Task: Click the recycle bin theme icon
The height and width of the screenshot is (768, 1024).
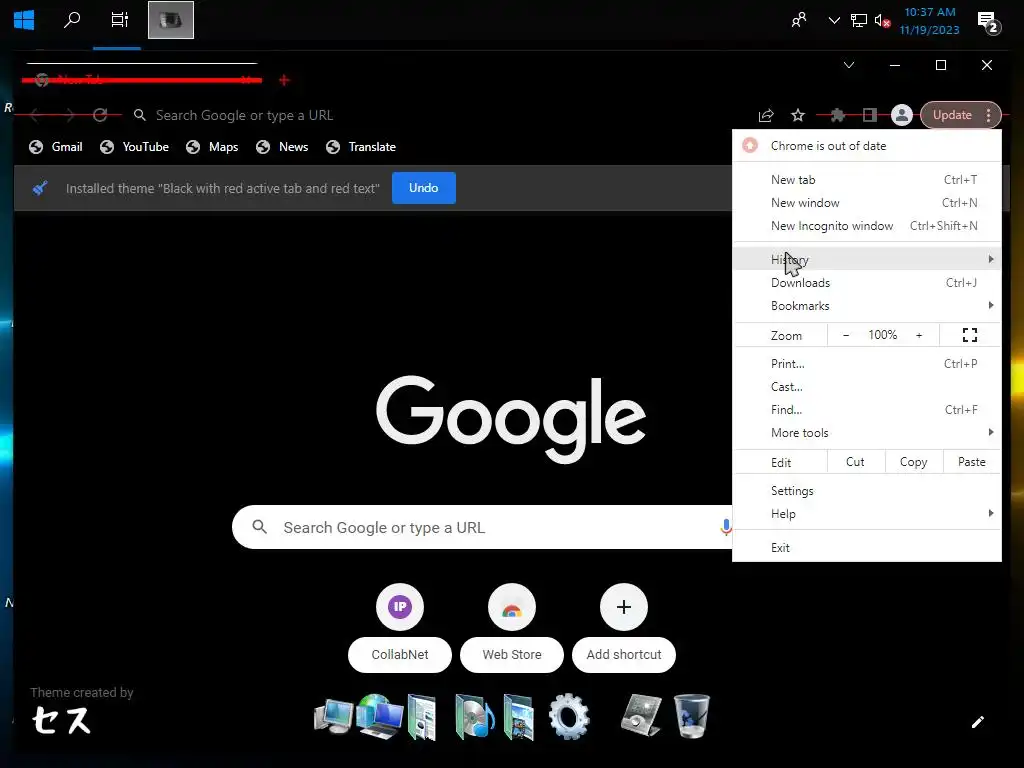Action: click(691, 716)
